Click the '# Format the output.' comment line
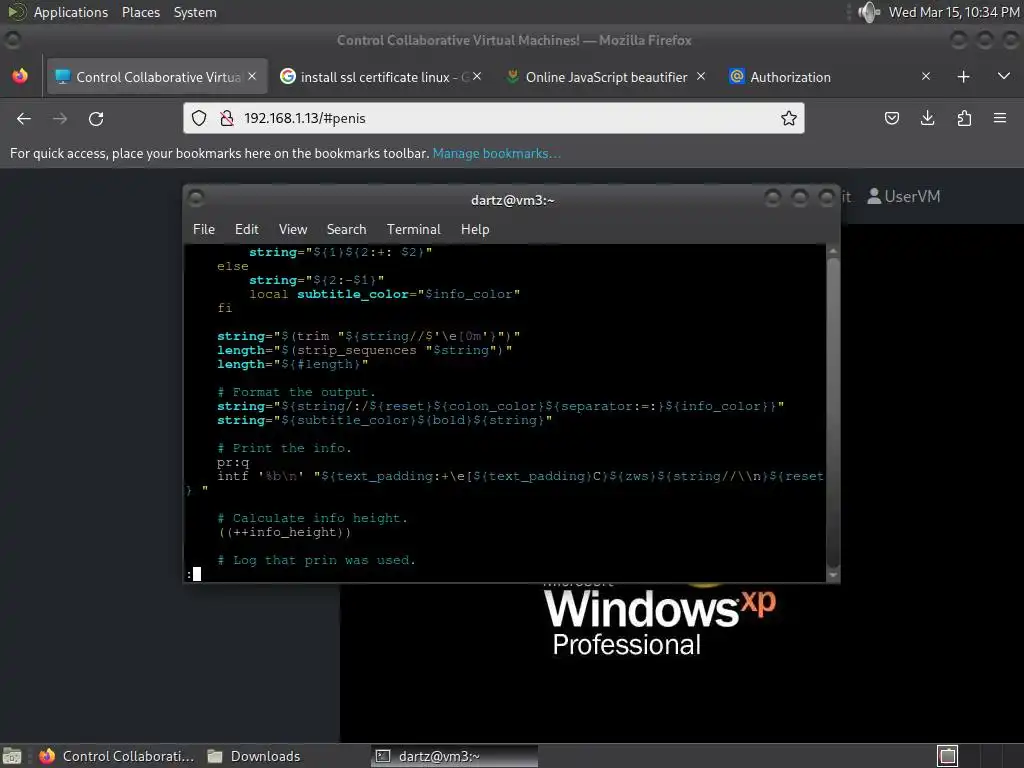The width and height of the screenshot is (1024, 768). (x=296, y=392)
